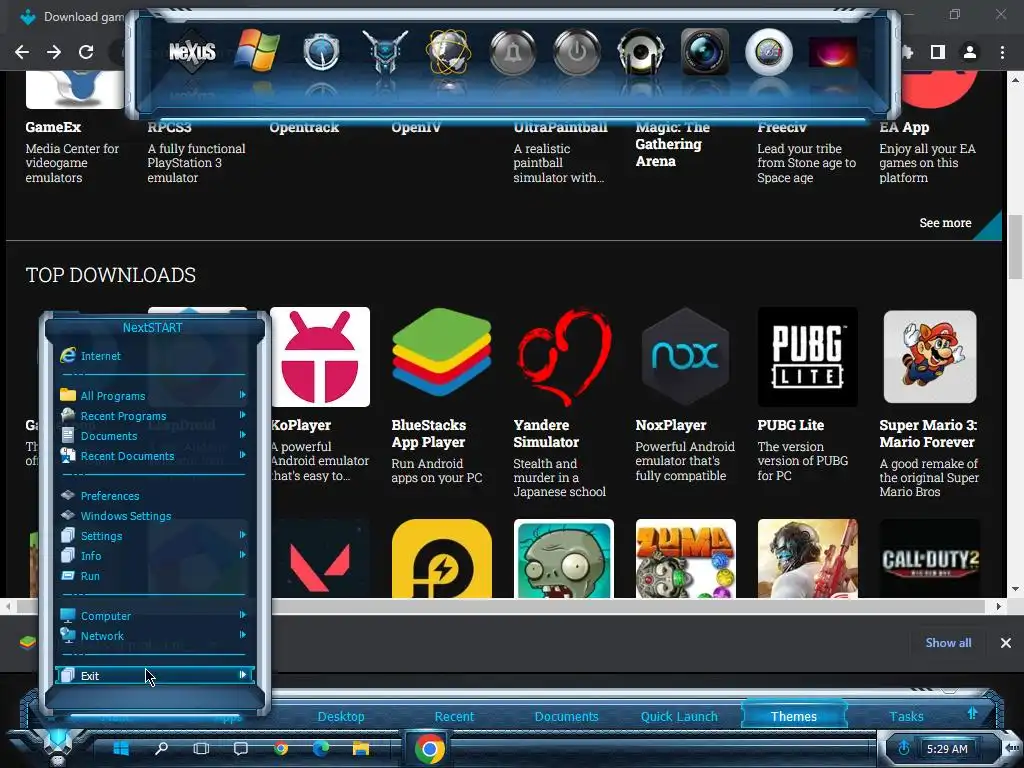Expand the Info submenu arrow

(x=242, y=554)
